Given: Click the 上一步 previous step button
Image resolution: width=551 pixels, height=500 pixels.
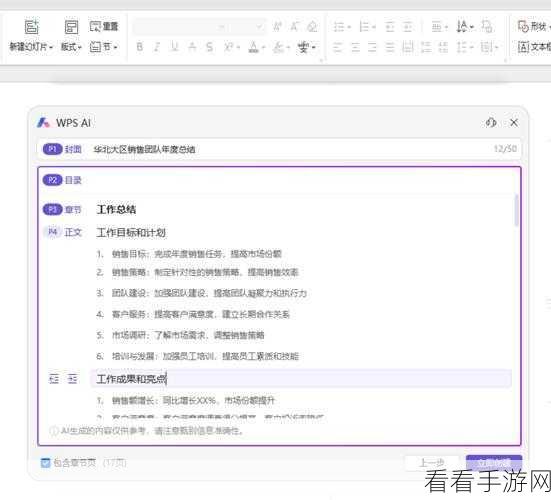Looking at the screenshot, I should (432, 463).
